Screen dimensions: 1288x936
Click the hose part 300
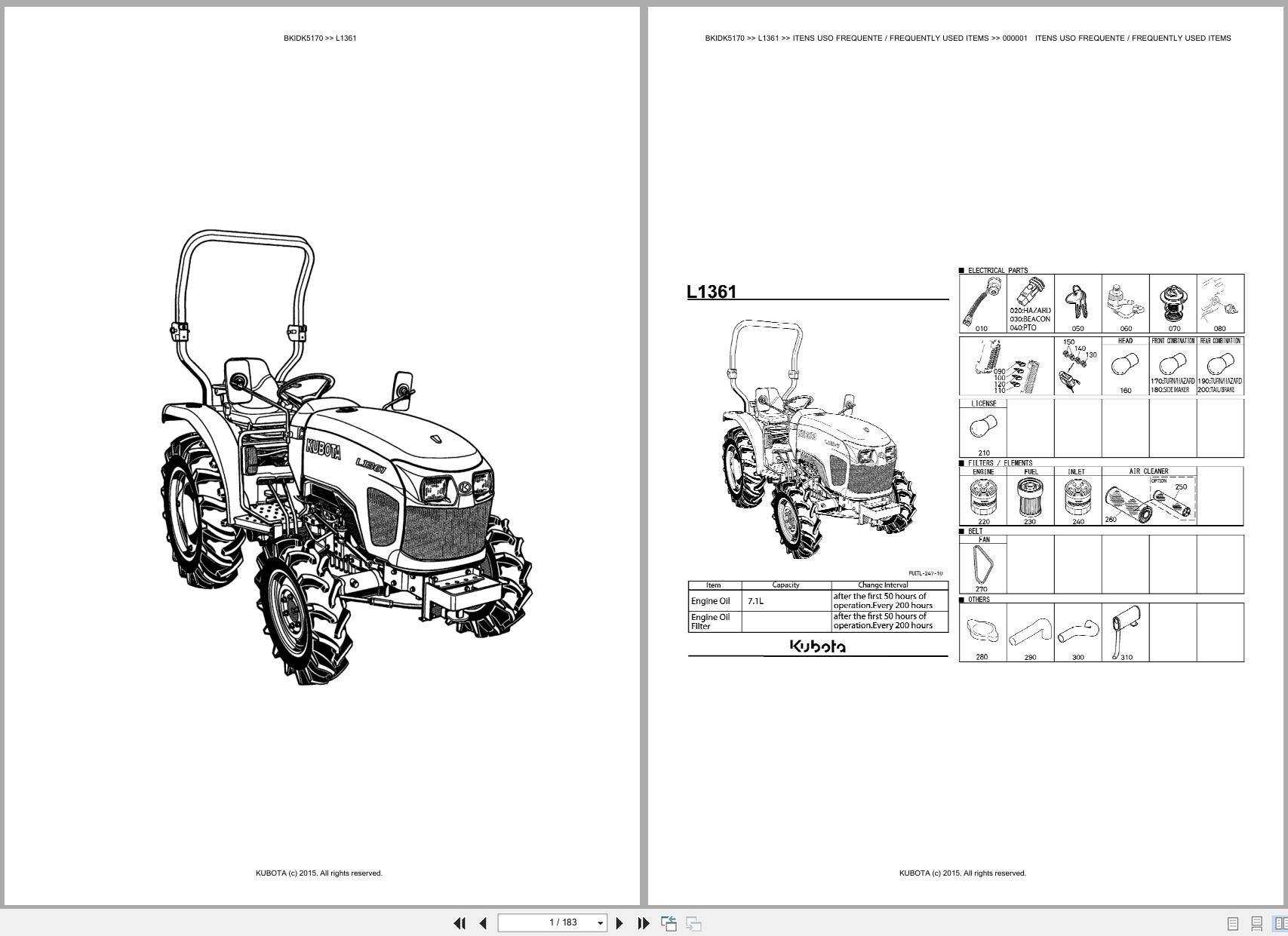pos(1077,633)
